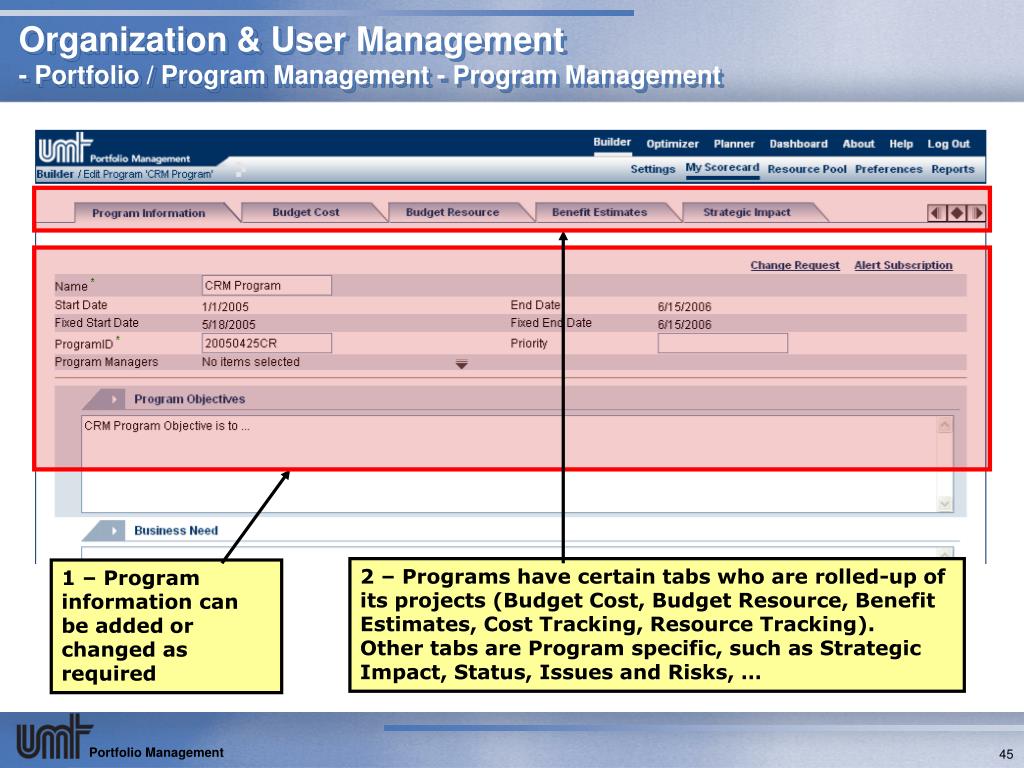Screen dimensions: 1024x768
Task: Open the Budget Resource tab
Action: (x=452, y=212)
